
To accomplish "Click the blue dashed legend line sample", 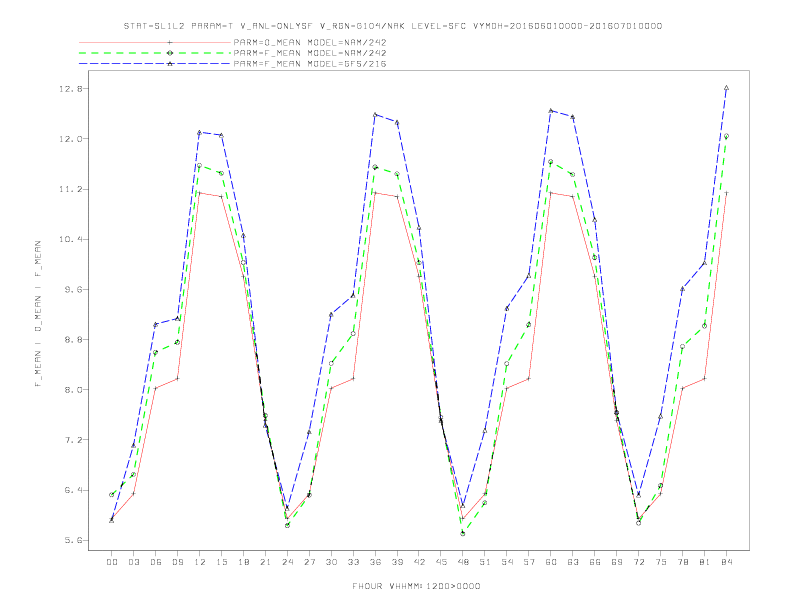I will tap(155, 64).
